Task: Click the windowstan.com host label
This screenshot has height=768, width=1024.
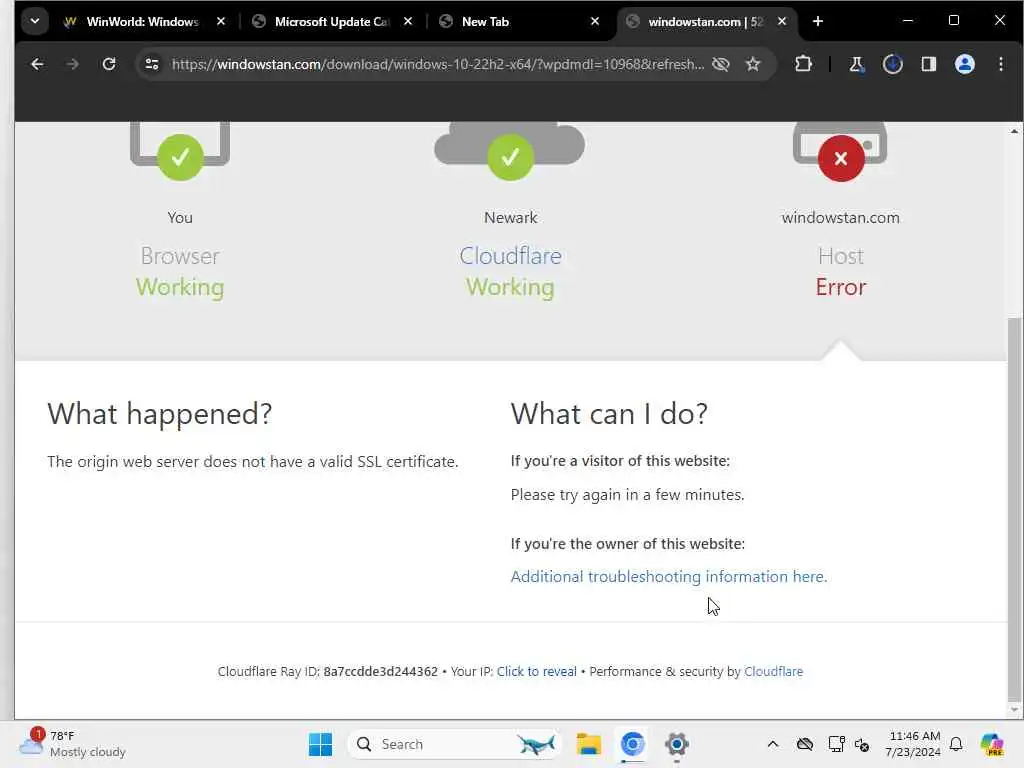Action: pos(840,217)
